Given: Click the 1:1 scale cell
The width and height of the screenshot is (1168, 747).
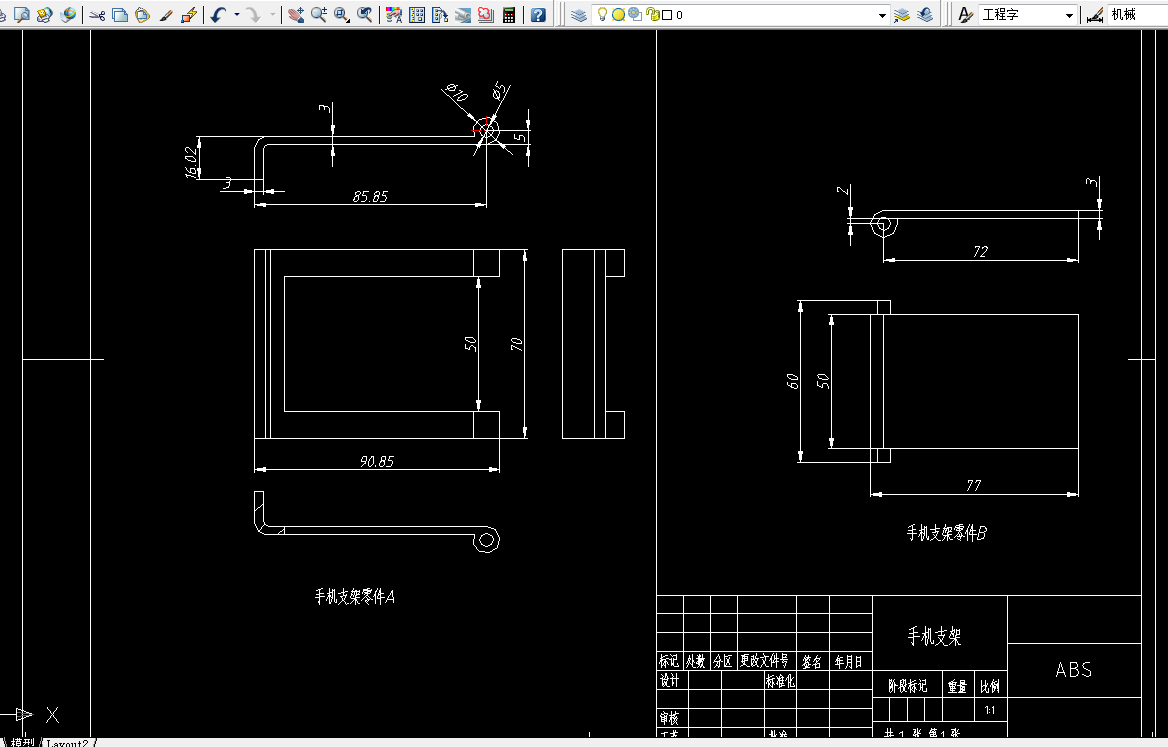Looking at the screenshot, I should pyautogui.click(x=990, y=710).
